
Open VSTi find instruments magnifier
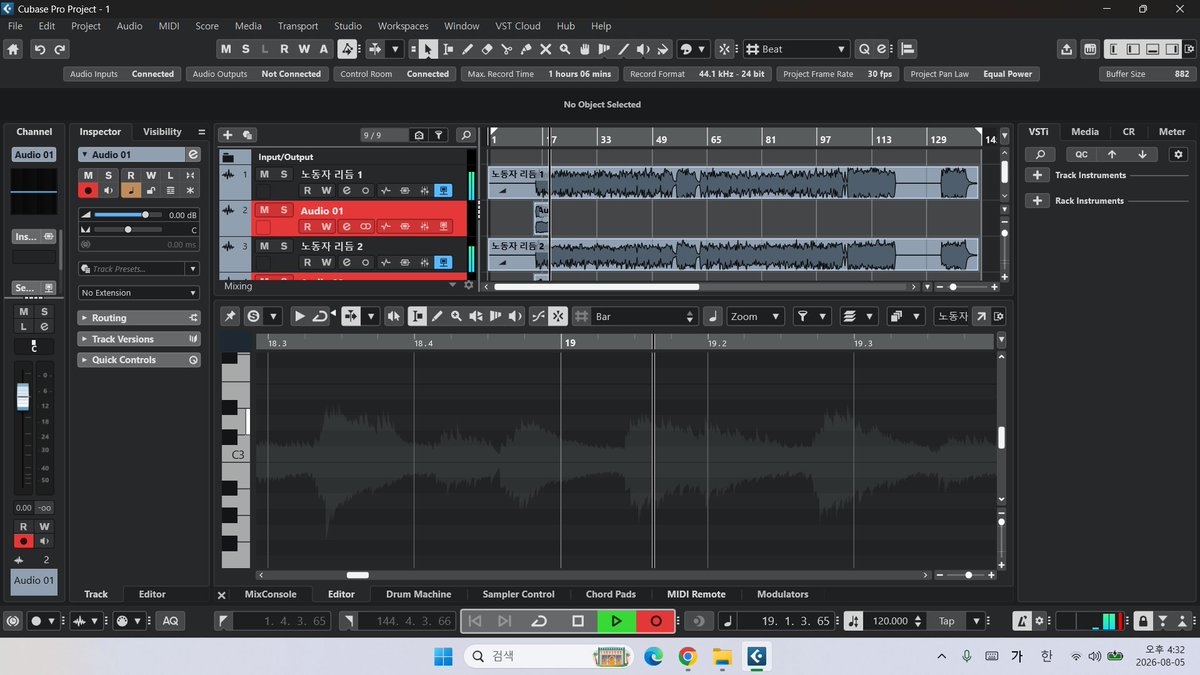[1040, 155]
